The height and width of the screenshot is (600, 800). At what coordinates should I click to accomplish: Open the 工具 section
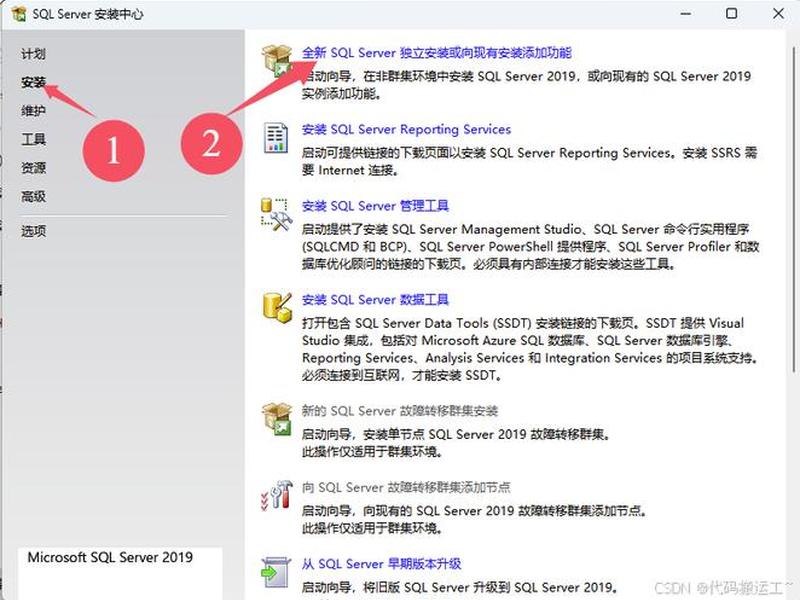(x=33, y=139)
